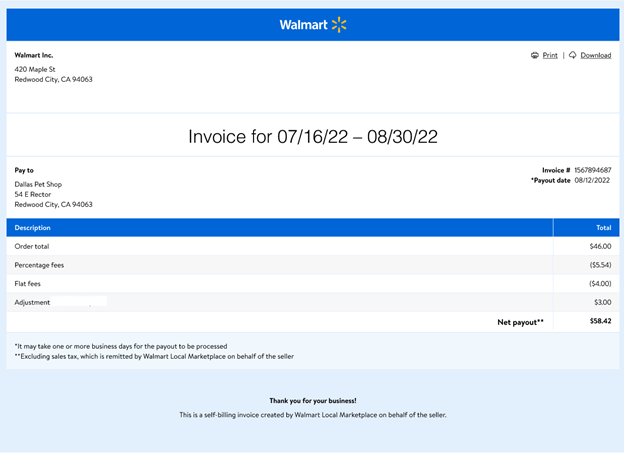Click the 'Net payout**' label
The height and width of the screenshot is (456, 624).
pos(521,322)
